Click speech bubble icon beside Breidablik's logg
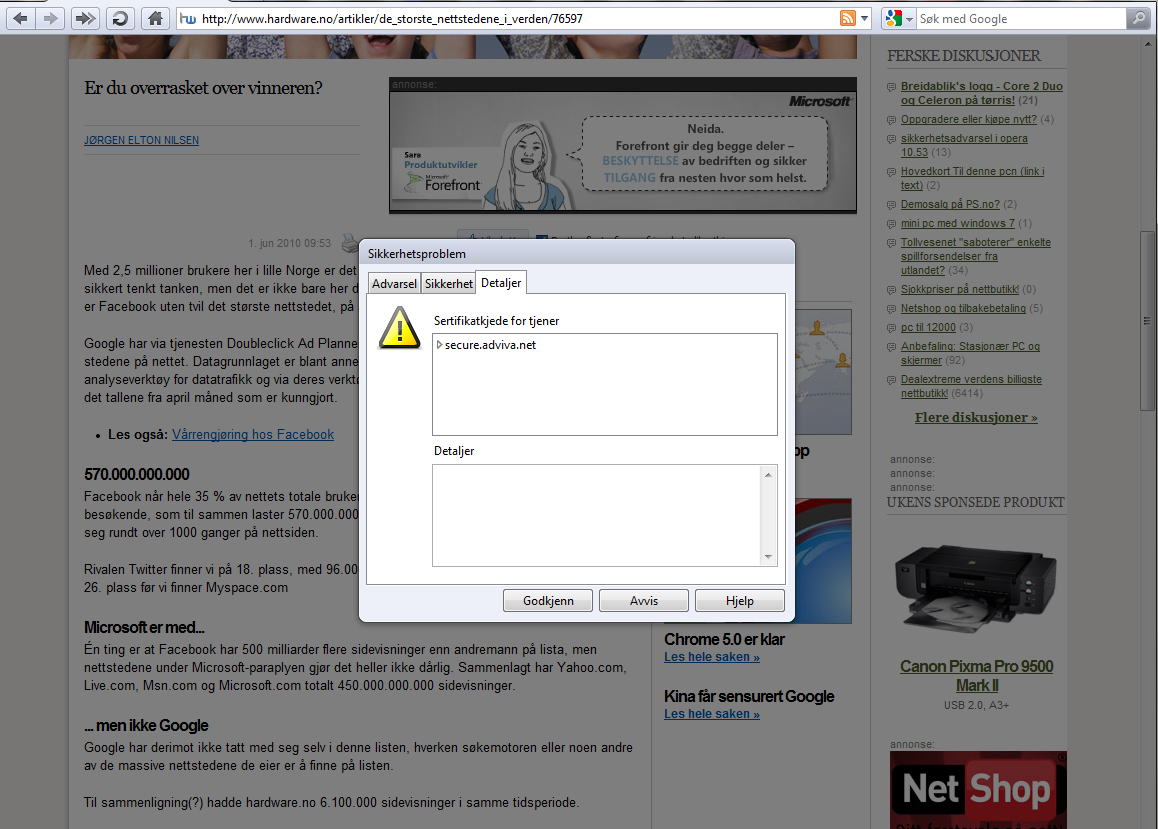Screen dimensions: 1158x829 coord(891,87)
